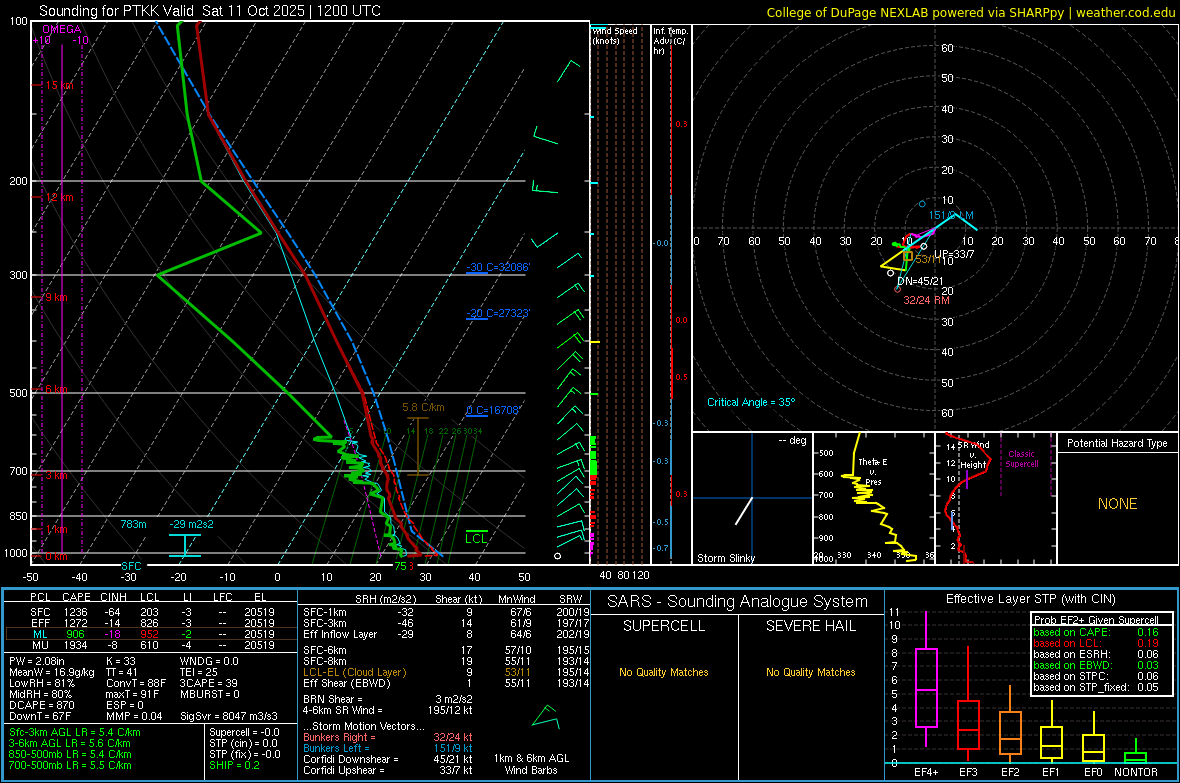The image size is (1180, 783).
Task: Click the Potential Hazard Type header
Action: point(1117,443)
